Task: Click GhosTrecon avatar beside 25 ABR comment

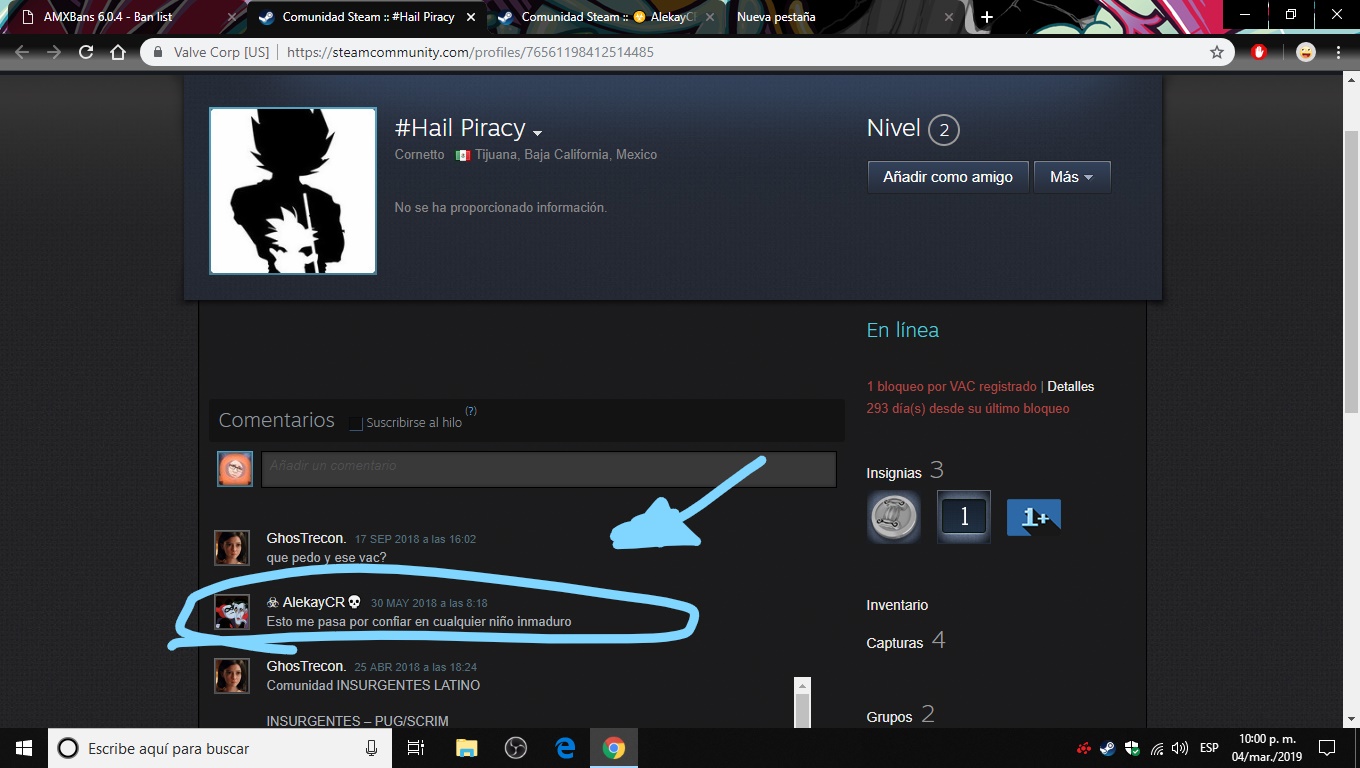Action: coord(232,676)
